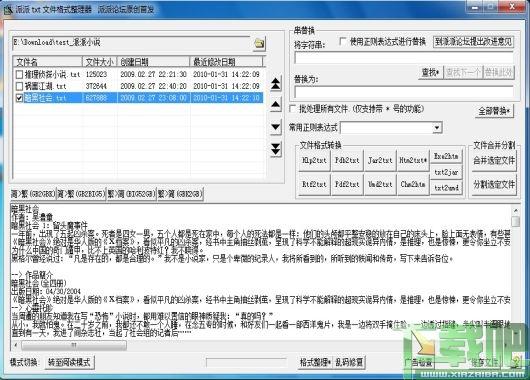
Task: Click the vertical scrollbar up arrow in text preview
Action: pos(515,211)
